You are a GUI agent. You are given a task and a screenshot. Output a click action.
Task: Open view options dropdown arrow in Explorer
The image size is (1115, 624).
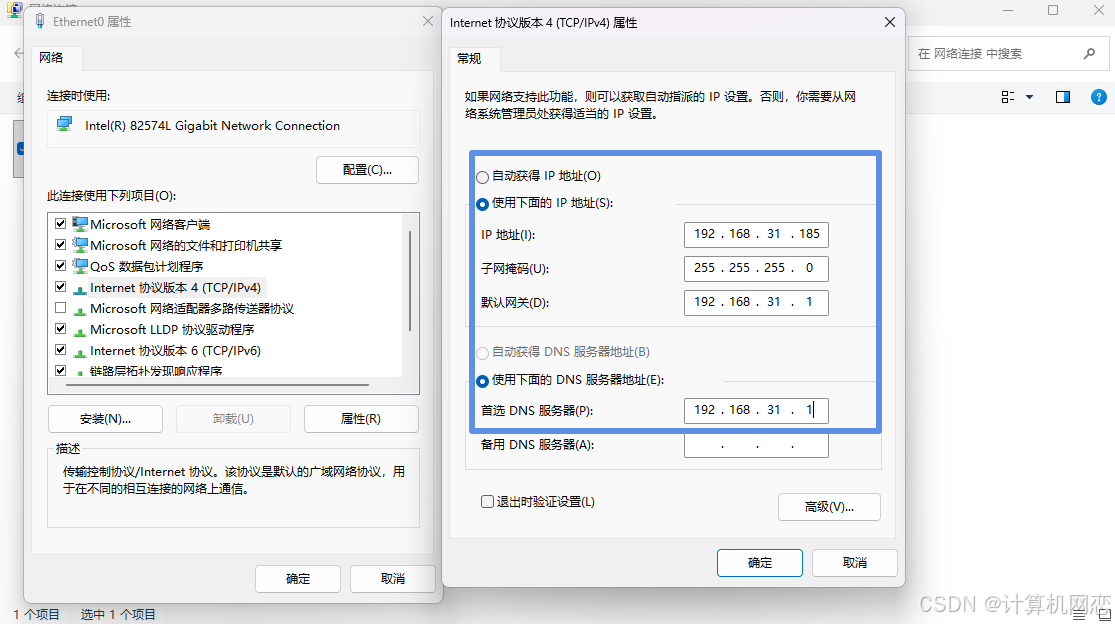(x=1029, y=97)
